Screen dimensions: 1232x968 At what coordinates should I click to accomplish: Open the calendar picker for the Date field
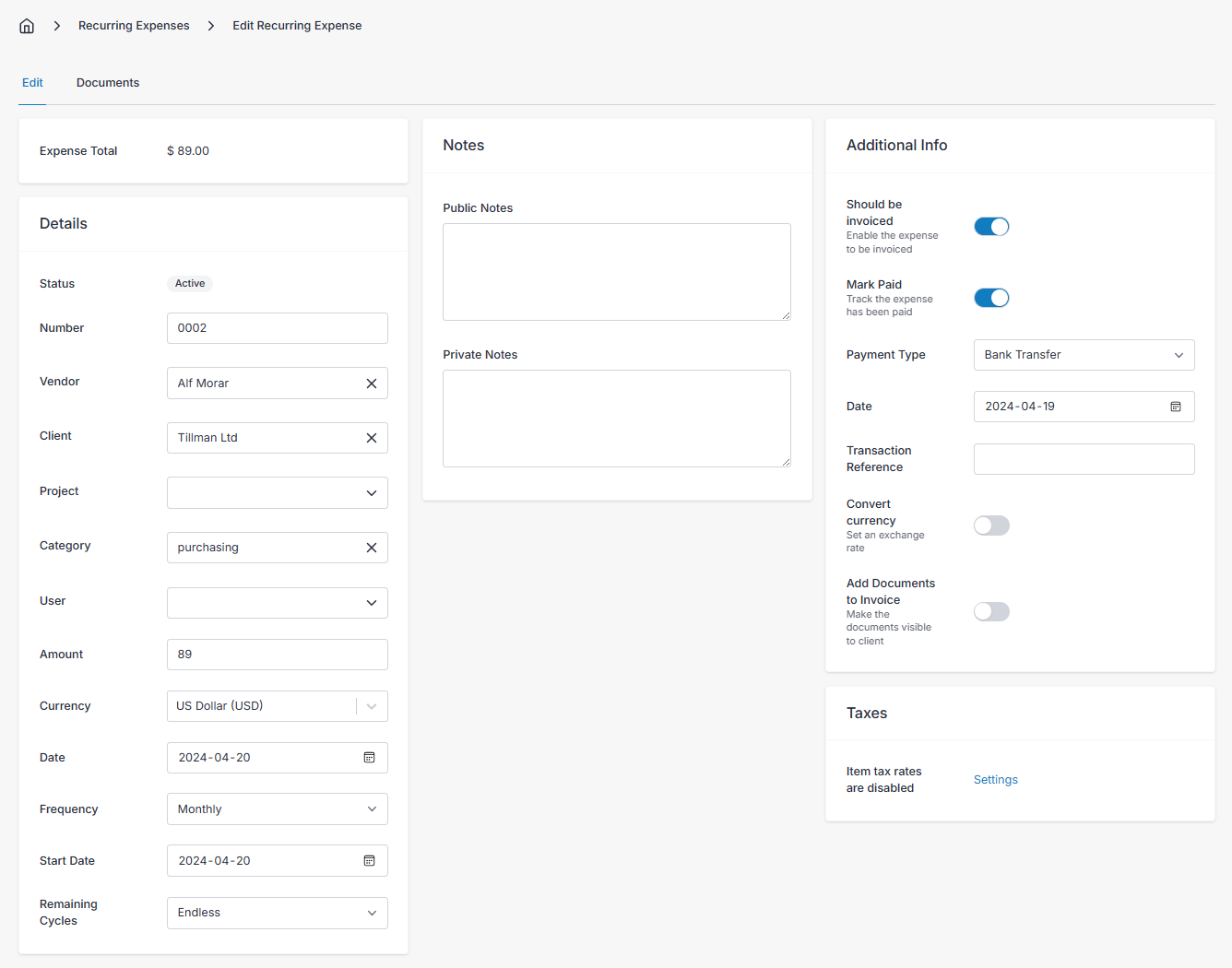tap(369, 757)
